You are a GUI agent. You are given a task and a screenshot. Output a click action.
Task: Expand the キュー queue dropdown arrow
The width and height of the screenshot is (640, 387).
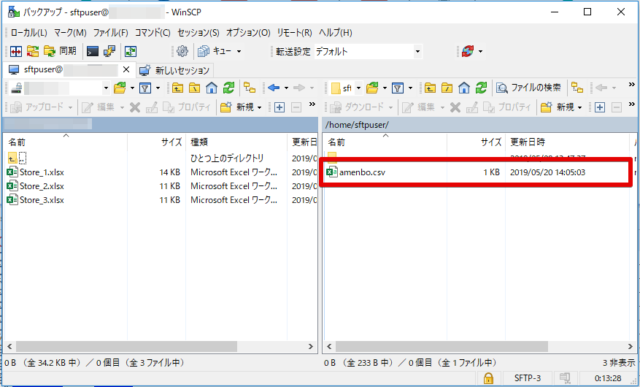click(x=239, y=51)
